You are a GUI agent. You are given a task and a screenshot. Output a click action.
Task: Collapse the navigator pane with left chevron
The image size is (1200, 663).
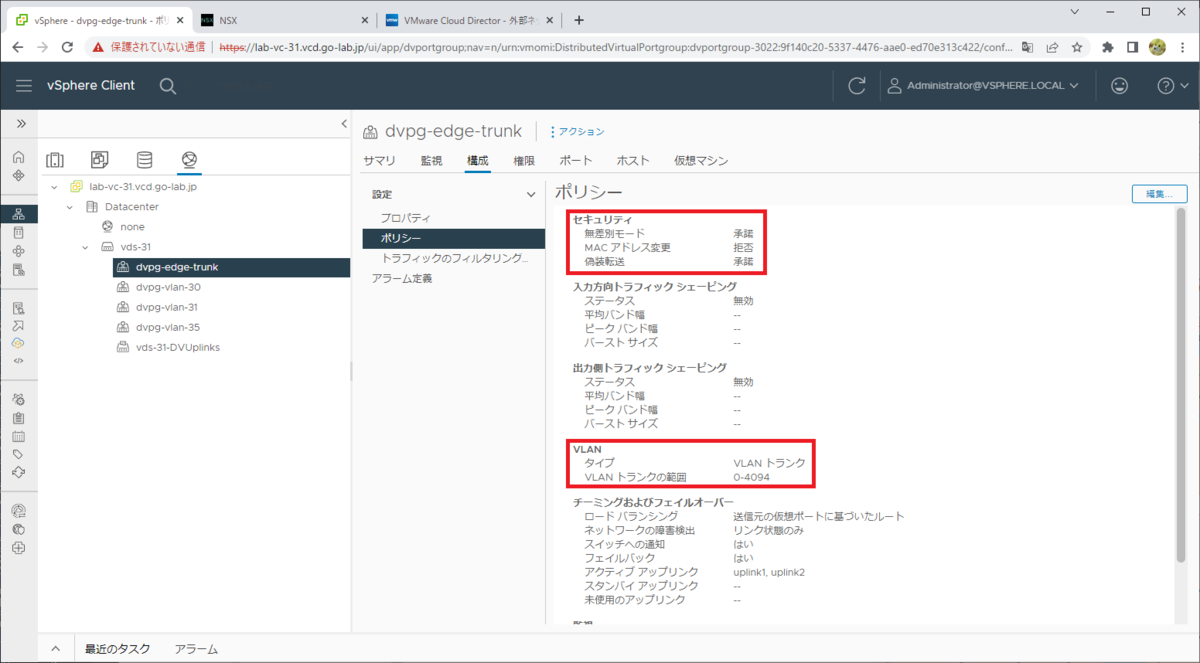point(344,124)
